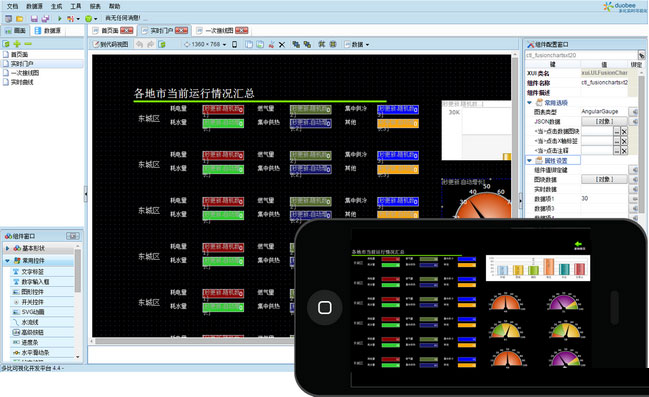
Task: Close the 实时门户 editor tab
Action: pyautogui.click(x=181, y=31)
